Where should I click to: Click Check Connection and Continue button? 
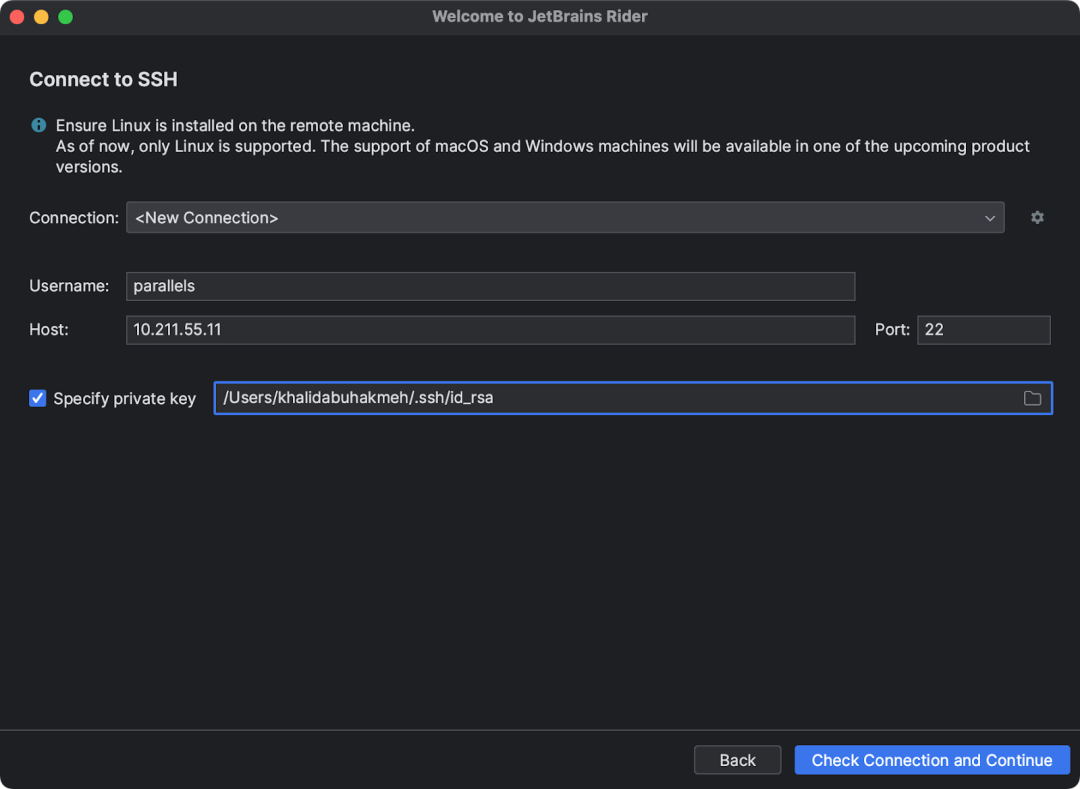point(932,760)
